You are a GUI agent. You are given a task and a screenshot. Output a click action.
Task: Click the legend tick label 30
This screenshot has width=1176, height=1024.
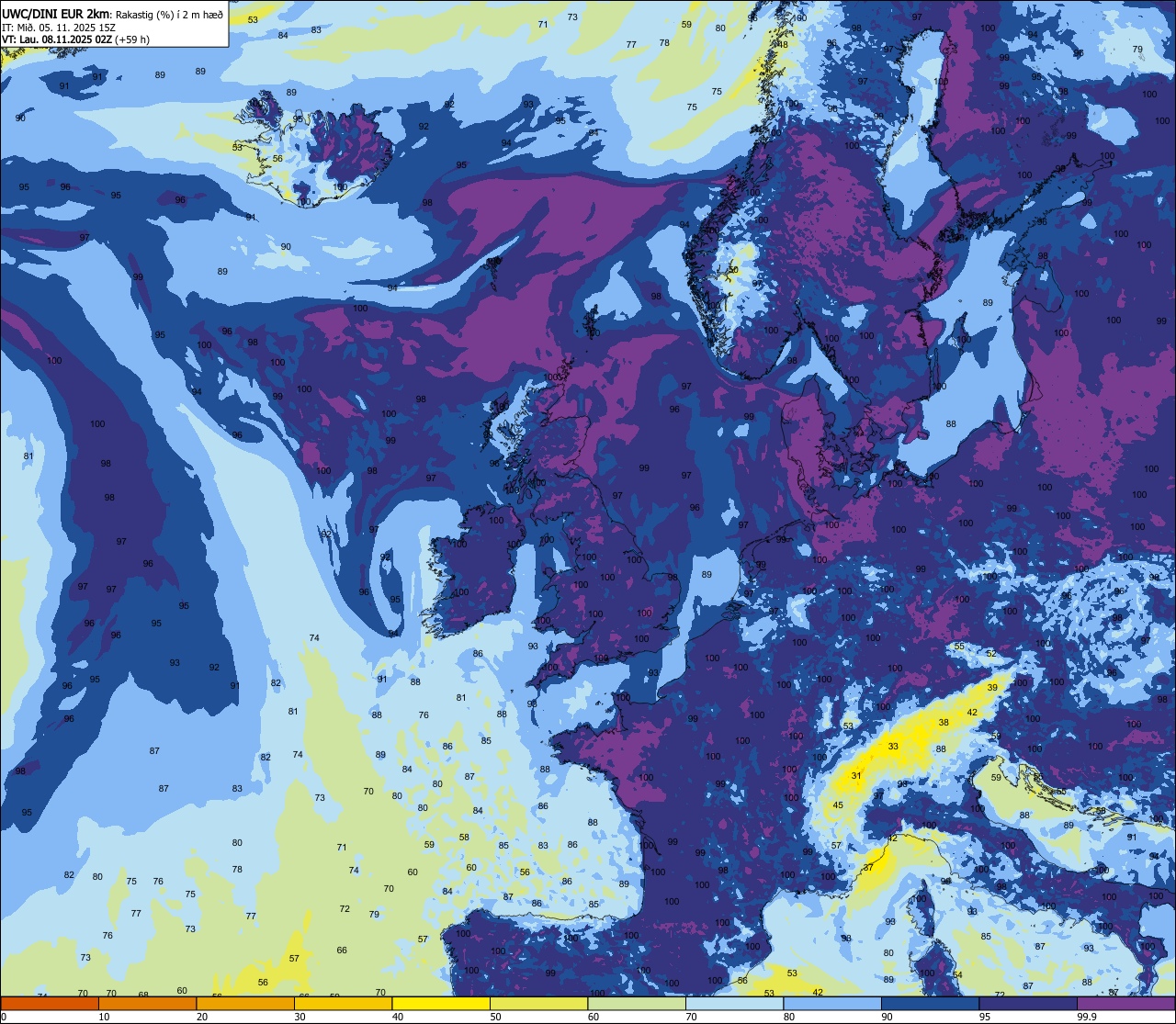(300, 1017)
